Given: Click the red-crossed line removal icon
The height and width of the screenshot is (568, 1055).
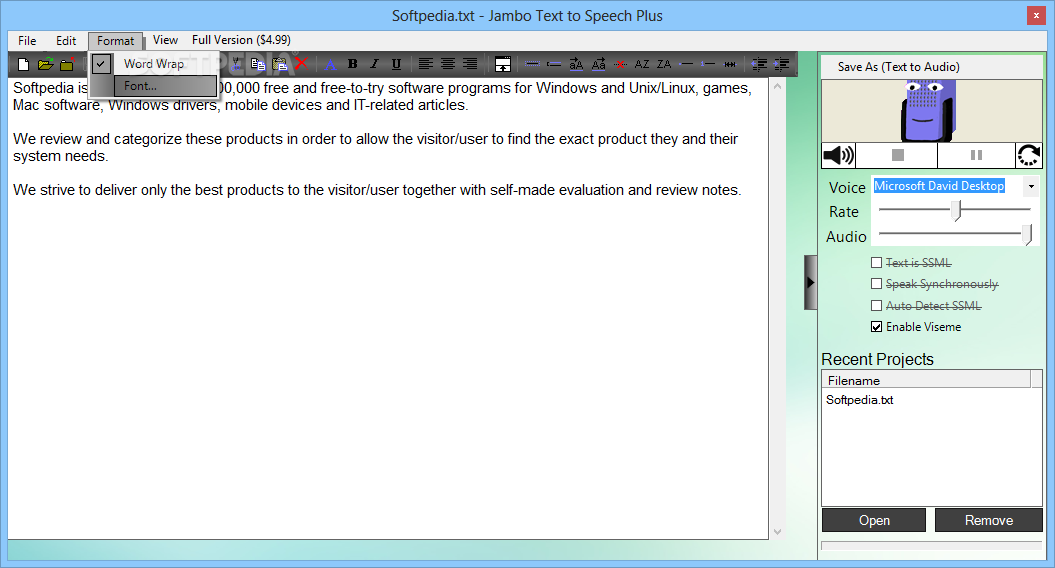Looking at the screenshot, I should 620,65.
